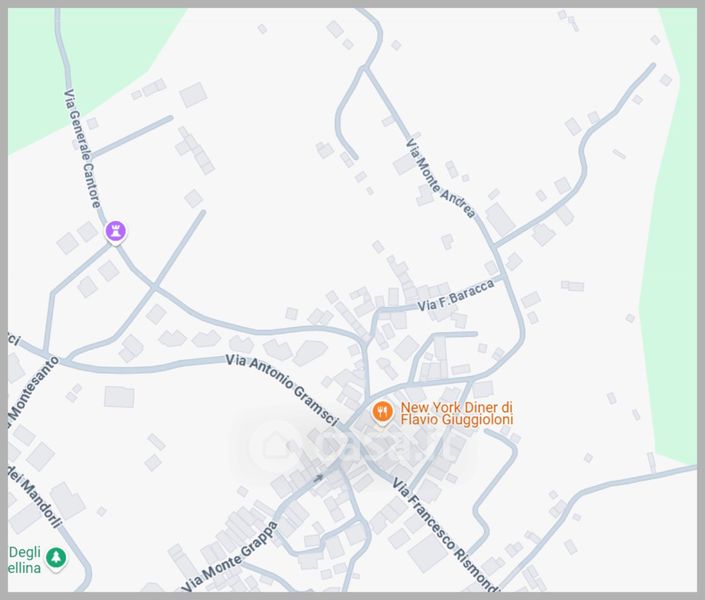Image resolution: width=705 pixels, height=600 pixels.
Task: Click the Via Antonio Gramsci street label
Action: click(282, 390)
